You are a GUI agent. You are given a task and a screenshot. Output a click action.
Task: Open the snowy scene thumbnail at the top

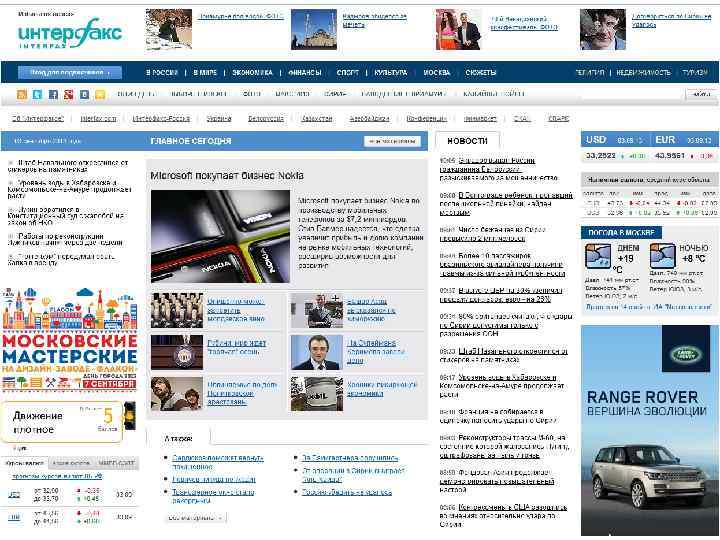(x=169, y=29)
